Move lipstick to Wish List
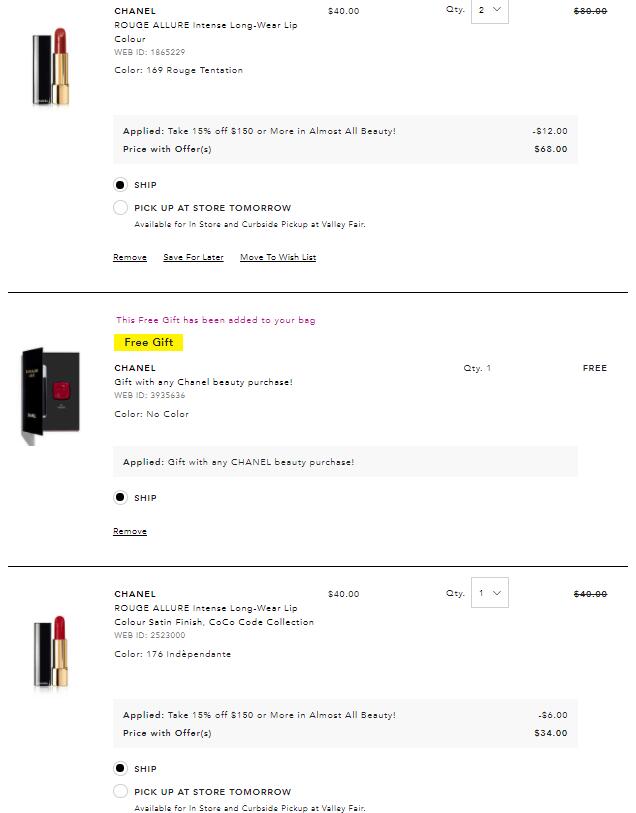The image size is (636, 813). (278, 258)
